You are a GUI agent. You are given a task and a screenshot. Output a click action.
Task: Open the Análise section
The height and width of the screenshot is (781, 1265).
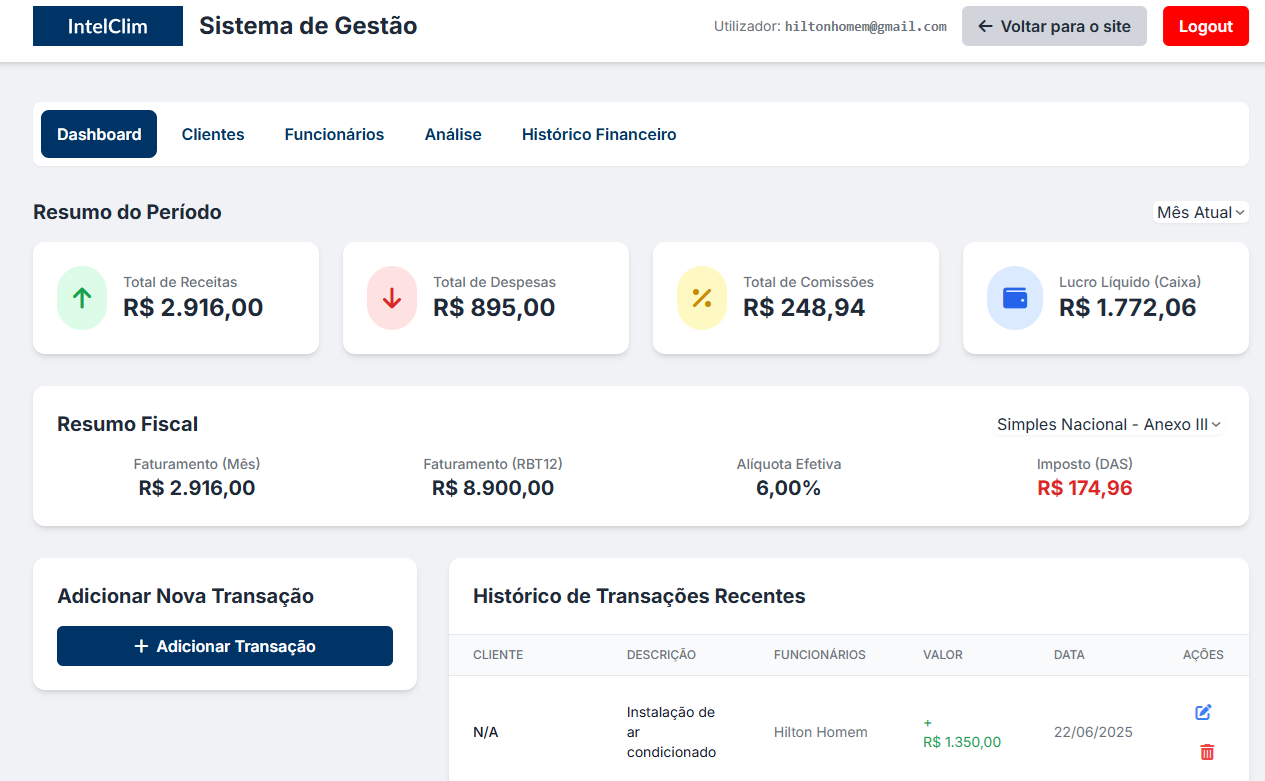click(x=453, y=133)
